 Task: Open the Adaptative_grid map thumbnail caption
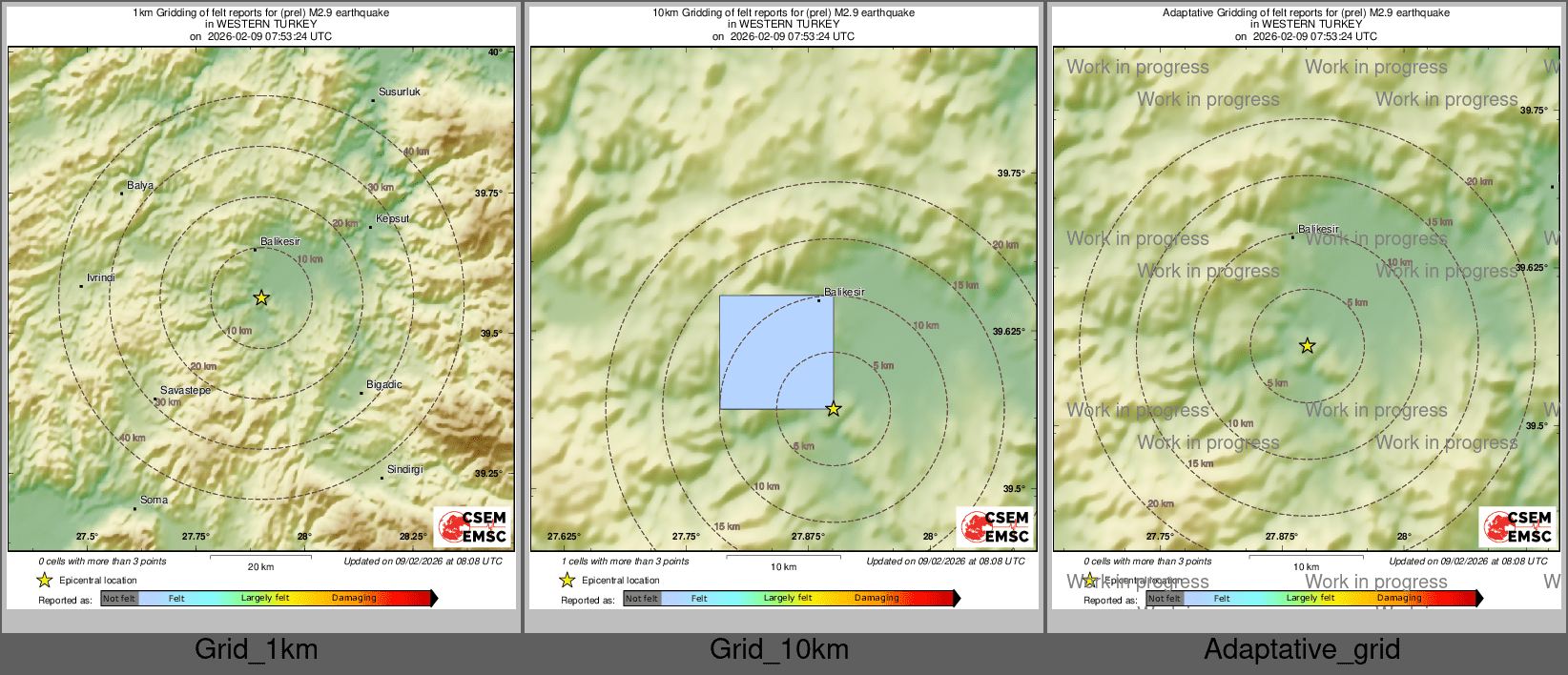click(1302, 649)
